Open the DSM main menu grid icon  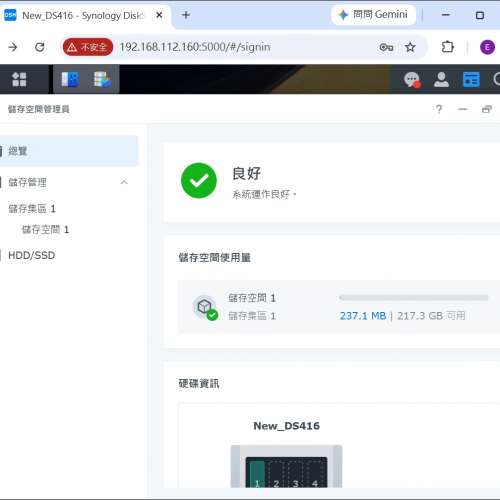coord(19,79)
